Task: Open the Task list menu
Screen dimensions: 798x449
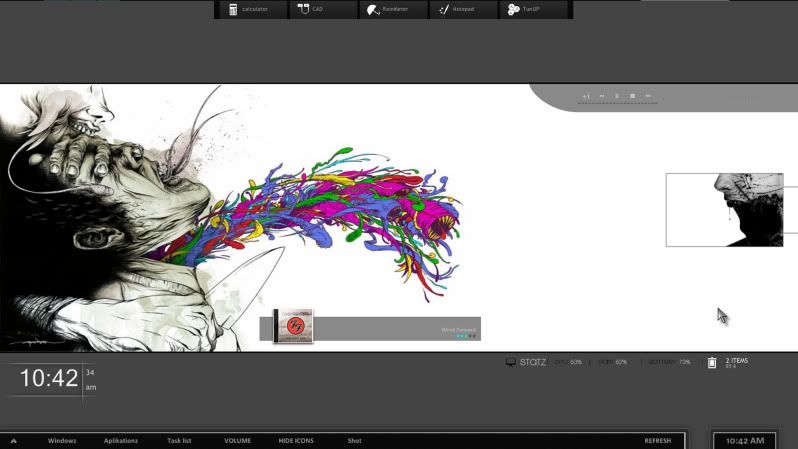Action: [179, 441]
